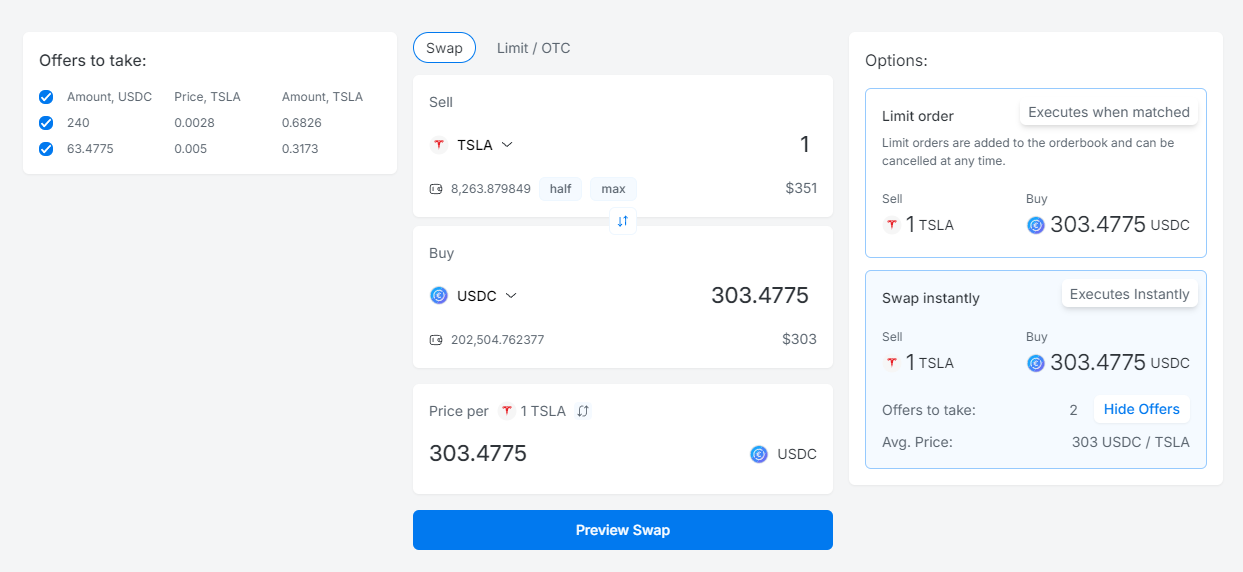Click the wallet icon next to TSLA balance
The width and height of the screenshot is (1243, 572).
pos(436,189)
